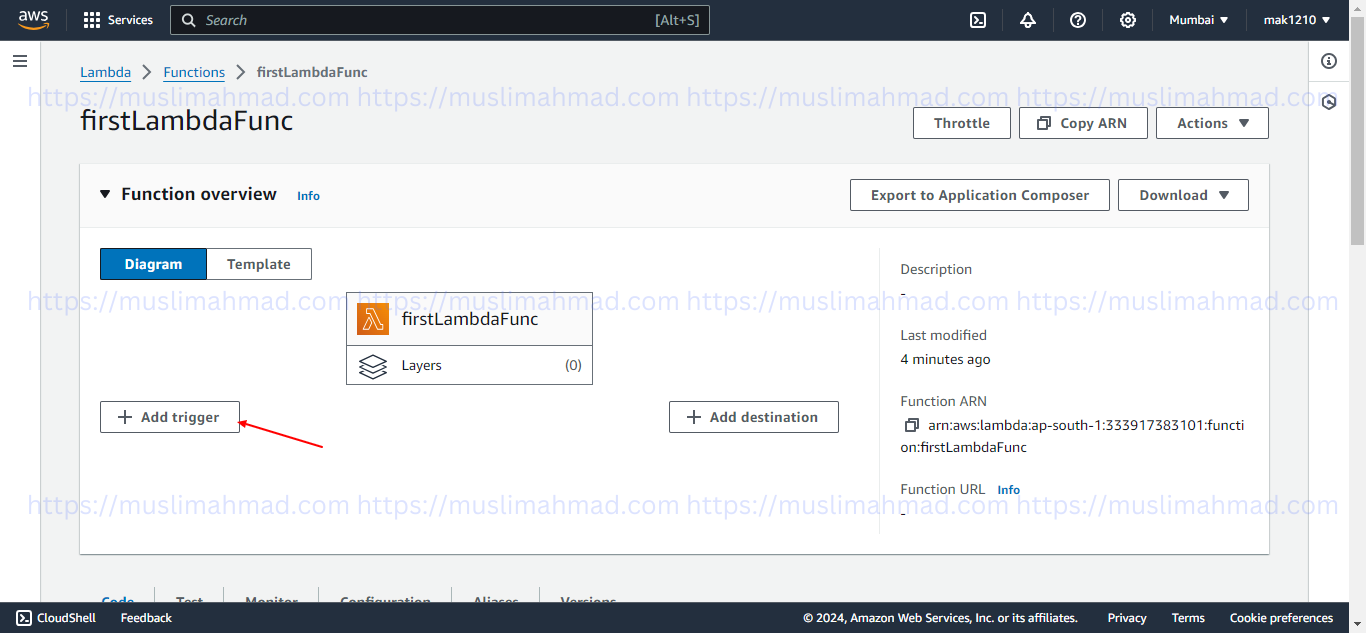Open the info panel icon on the right
This screenshot has height=633, width=1366.
click(1329, 62)
